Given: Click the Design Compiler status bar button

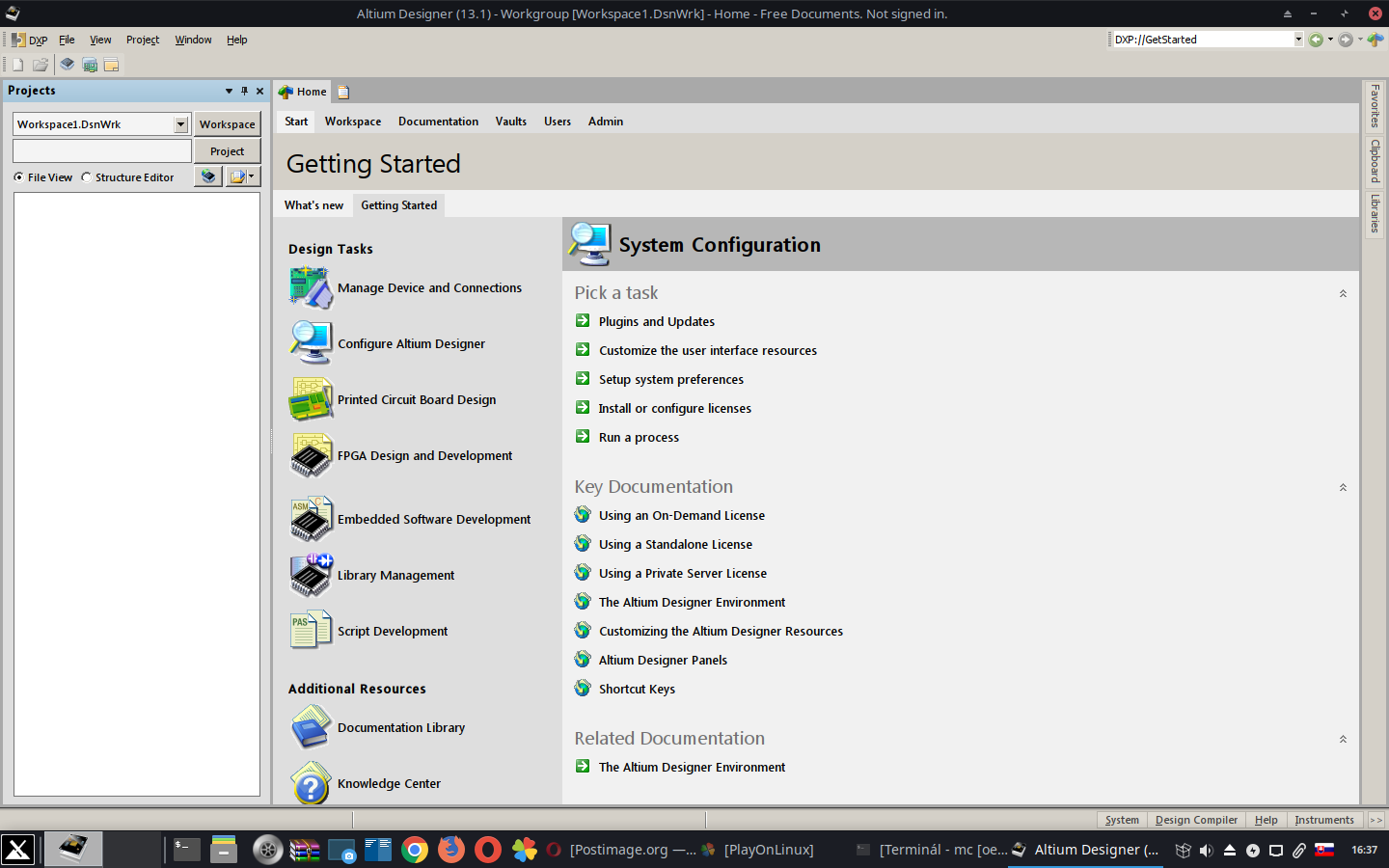Looking at the screenshot, I should (x=1196, y=820).
